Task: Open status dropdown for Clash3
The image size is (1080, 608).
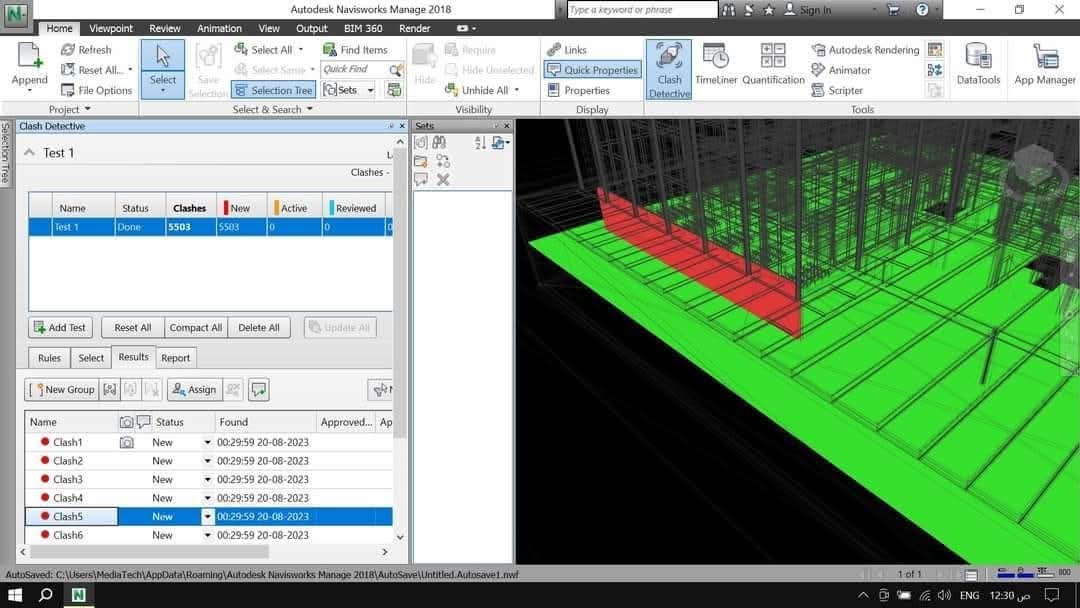Action: pos(207,479)
